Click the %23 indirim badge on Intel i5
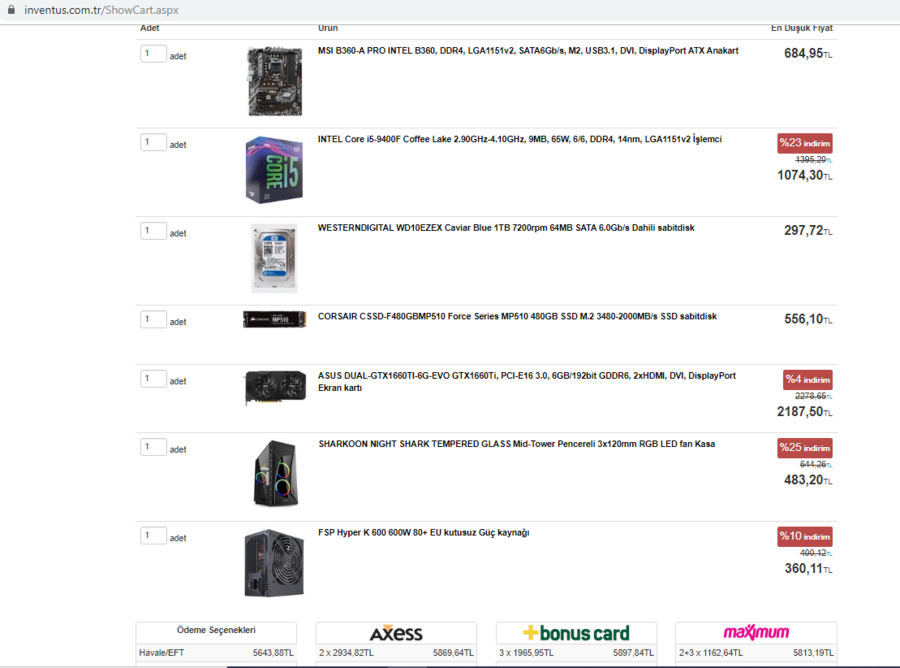Image resolution: width=900 pixels, height=668 pixels. coord(805,143)
